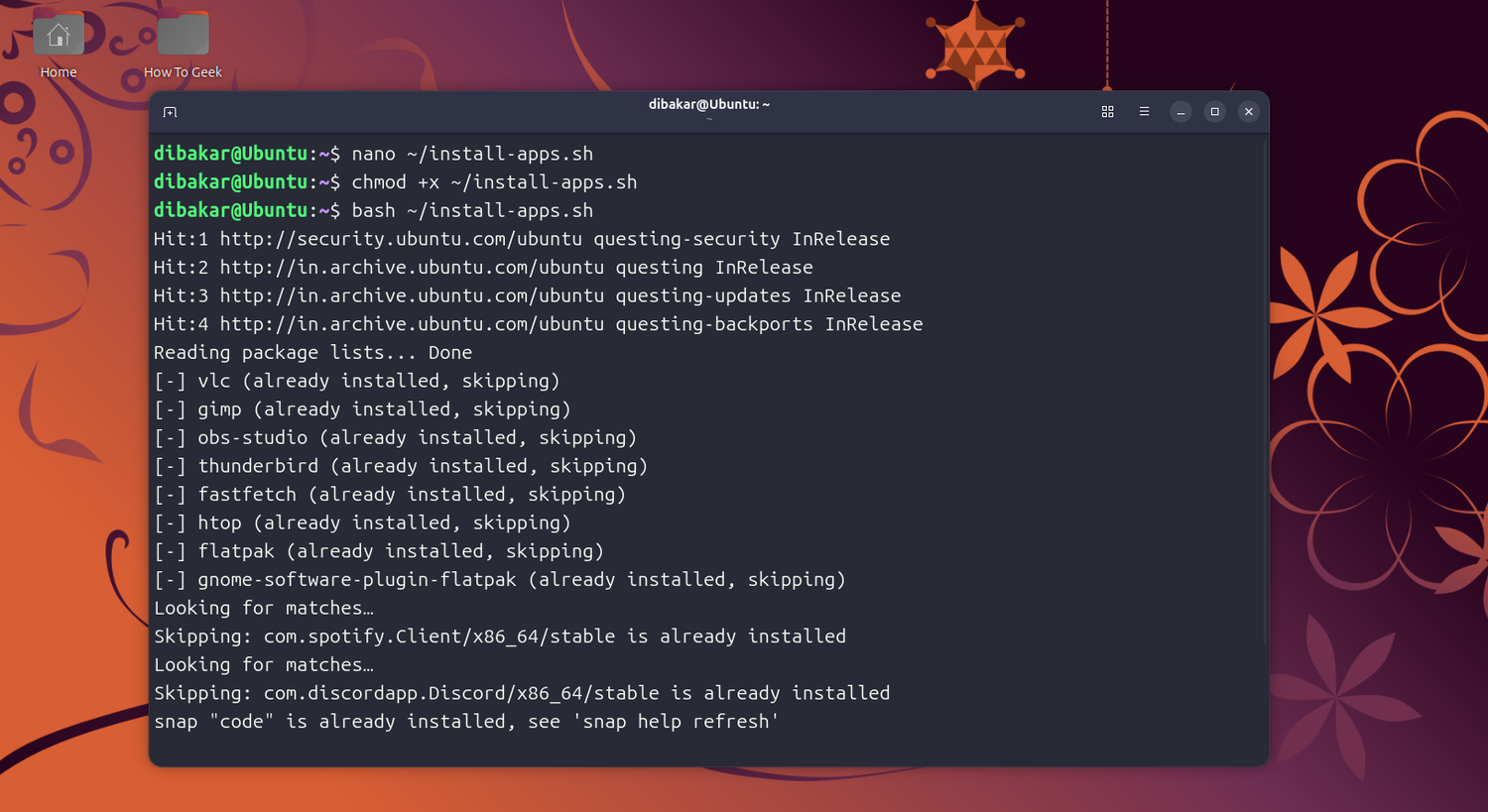Click the first Looking for matches line

tap(264, 608)
